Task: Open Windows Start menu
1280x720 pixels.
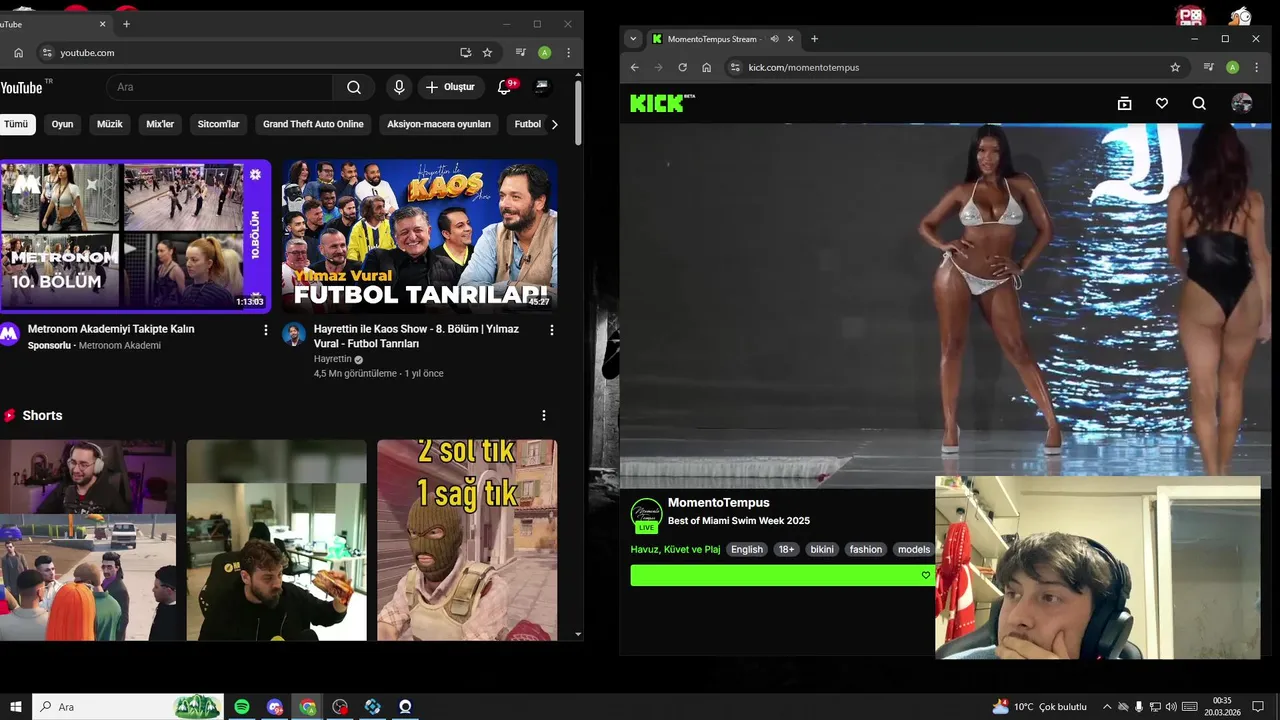Action: click(x=16, y=707)
